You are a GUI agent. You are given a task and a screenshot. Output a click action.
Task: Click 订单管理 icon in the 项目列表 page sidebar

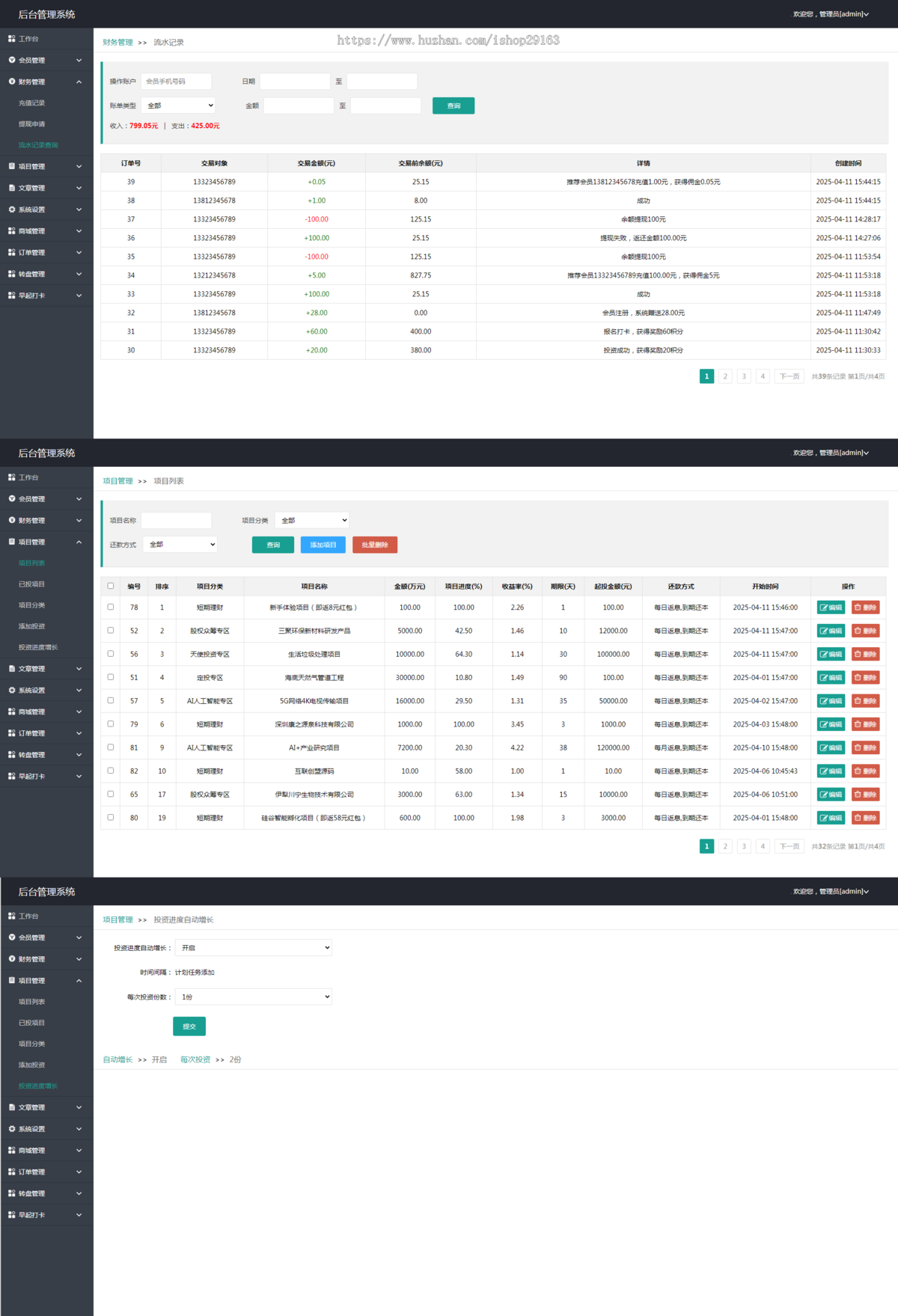pos(12,733)
